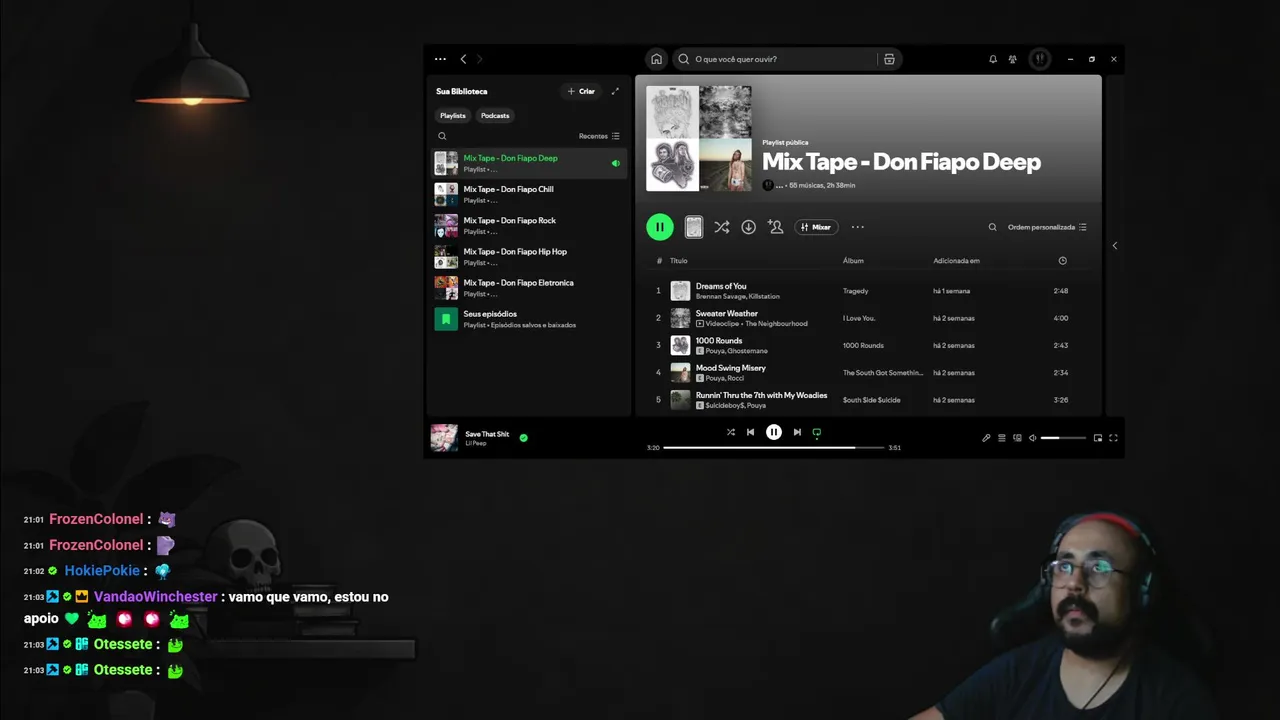
Task: Open the Mix Tape - Don Fiapo Rock playlist
Action: pyautogui.click(x=529, y=225)
